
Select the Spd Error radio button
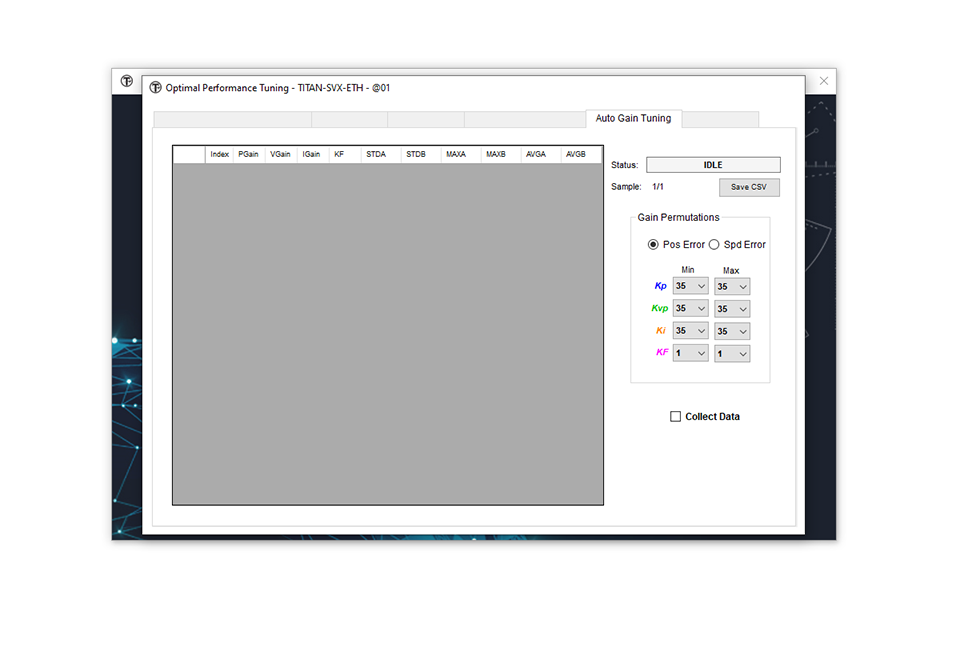tap(714, 245)
